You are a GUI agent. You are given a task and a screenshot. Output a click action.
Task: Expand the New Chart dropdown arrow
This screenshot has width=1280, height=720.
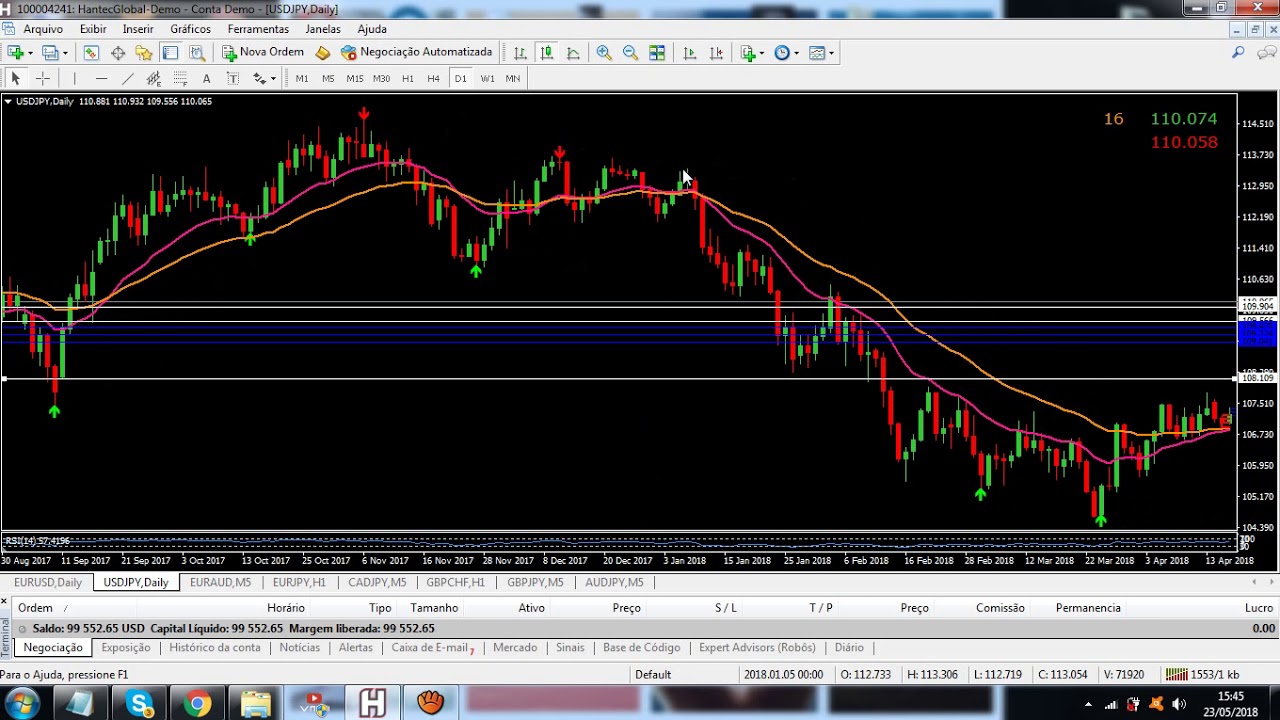point(30,53)
